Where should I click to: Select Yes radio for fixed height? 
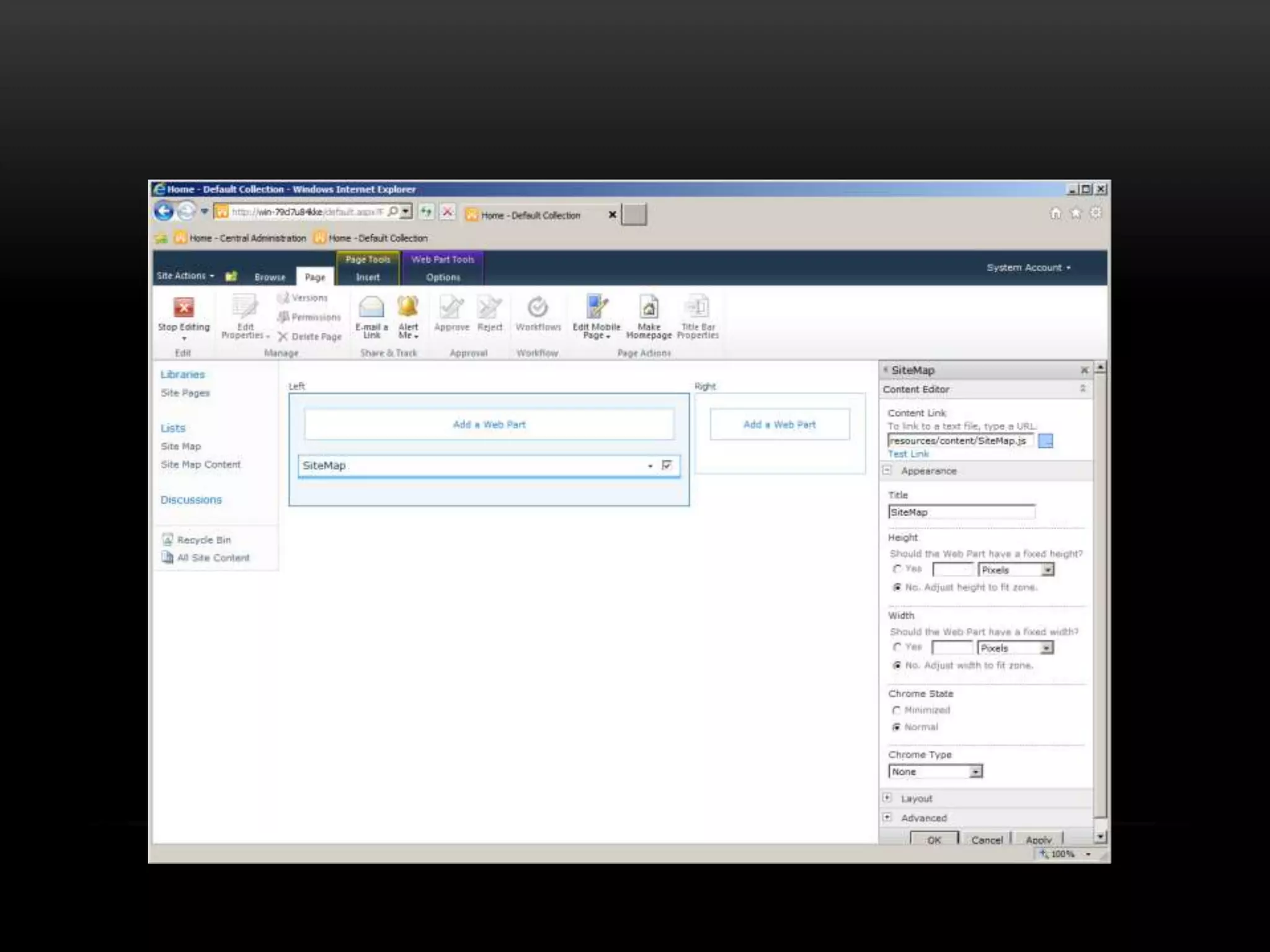(897, 569)
